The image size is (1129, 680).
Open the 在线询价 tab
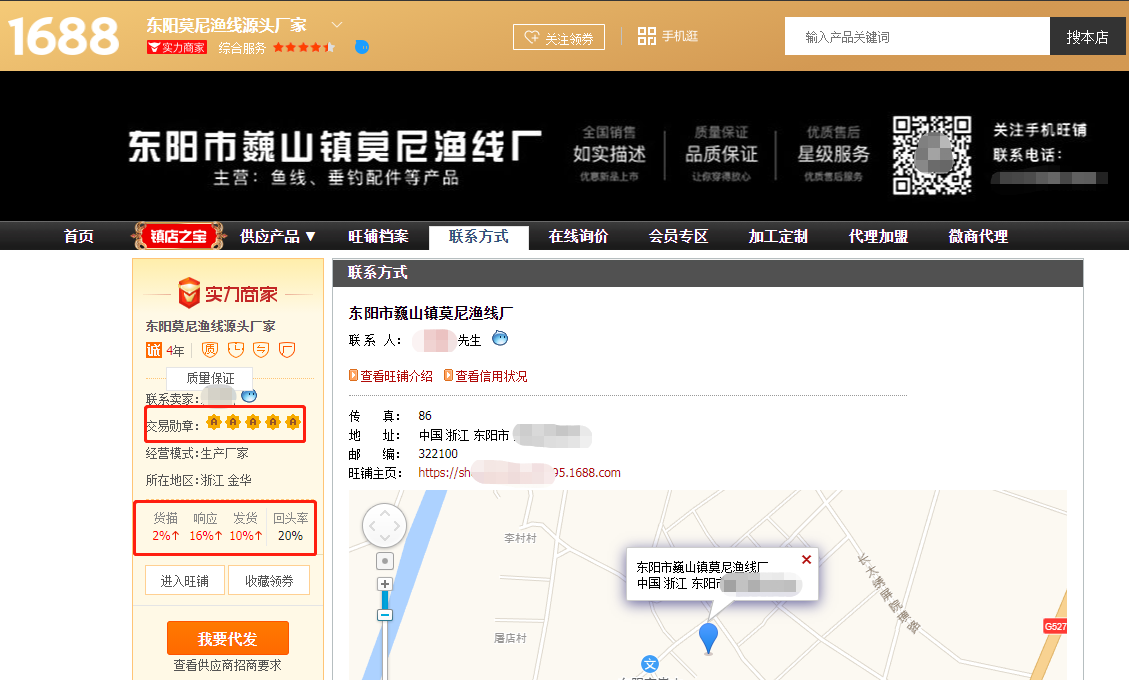click(x=578, y=236)
